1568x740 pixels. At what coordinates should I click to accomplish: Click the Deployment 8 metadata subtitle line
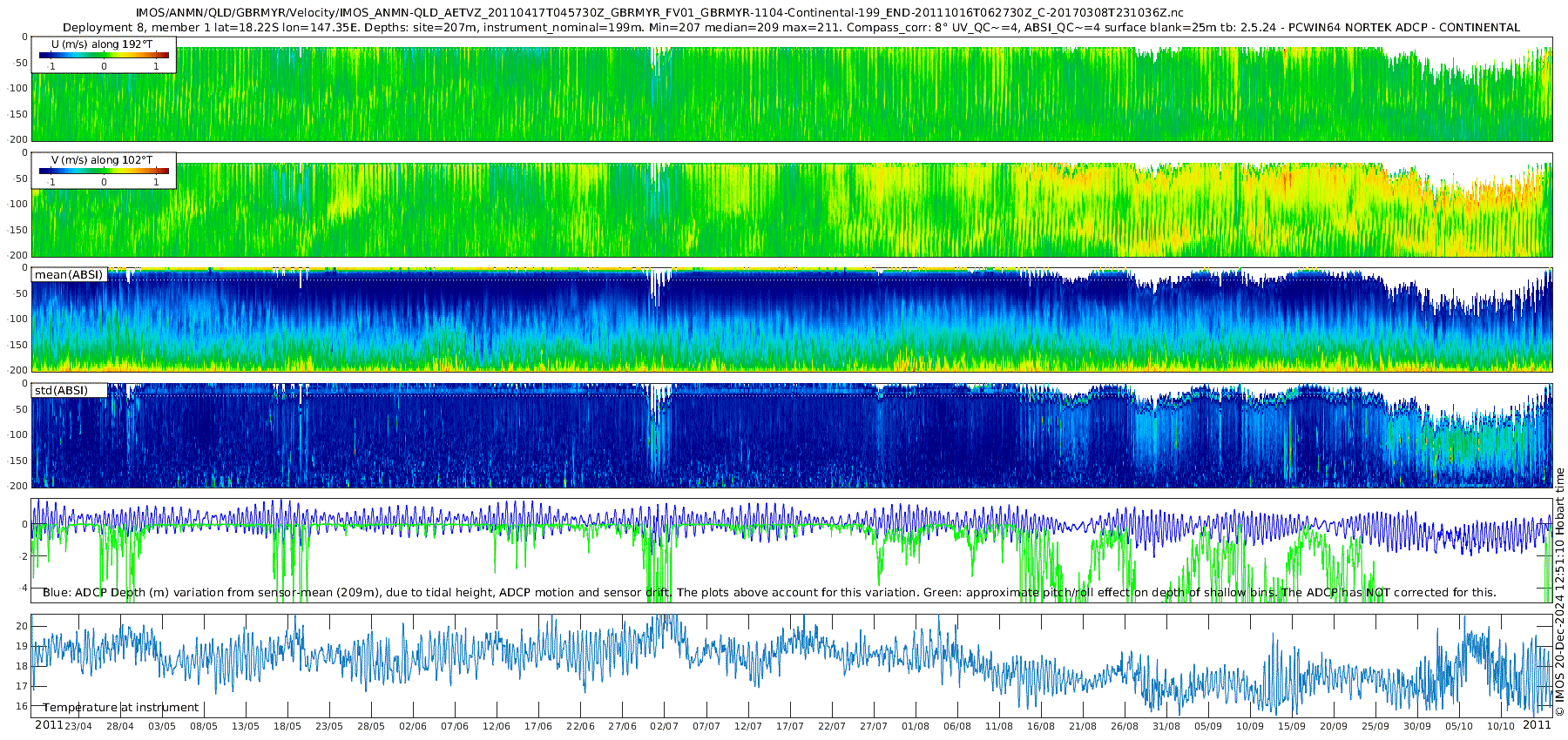tap(791, 28)
